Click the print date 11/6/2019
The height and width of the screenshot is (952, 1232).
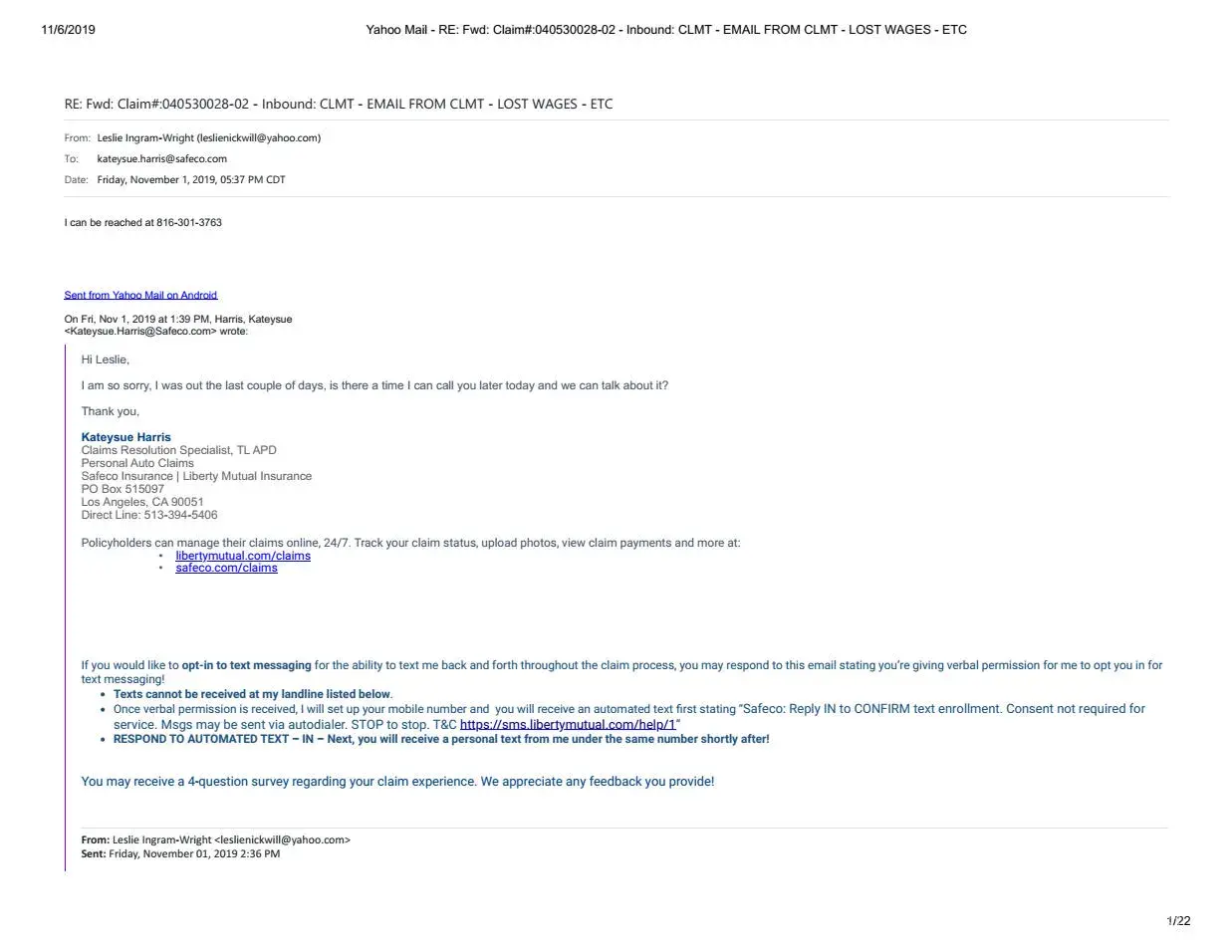(x=69, y=30)
